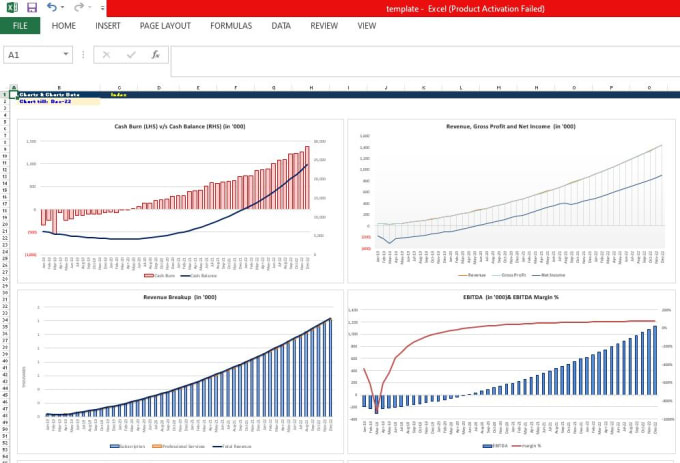This screenshot has width=680, height=463.
Task: Open the FORMULAS tab
Action: click(231, 26)
